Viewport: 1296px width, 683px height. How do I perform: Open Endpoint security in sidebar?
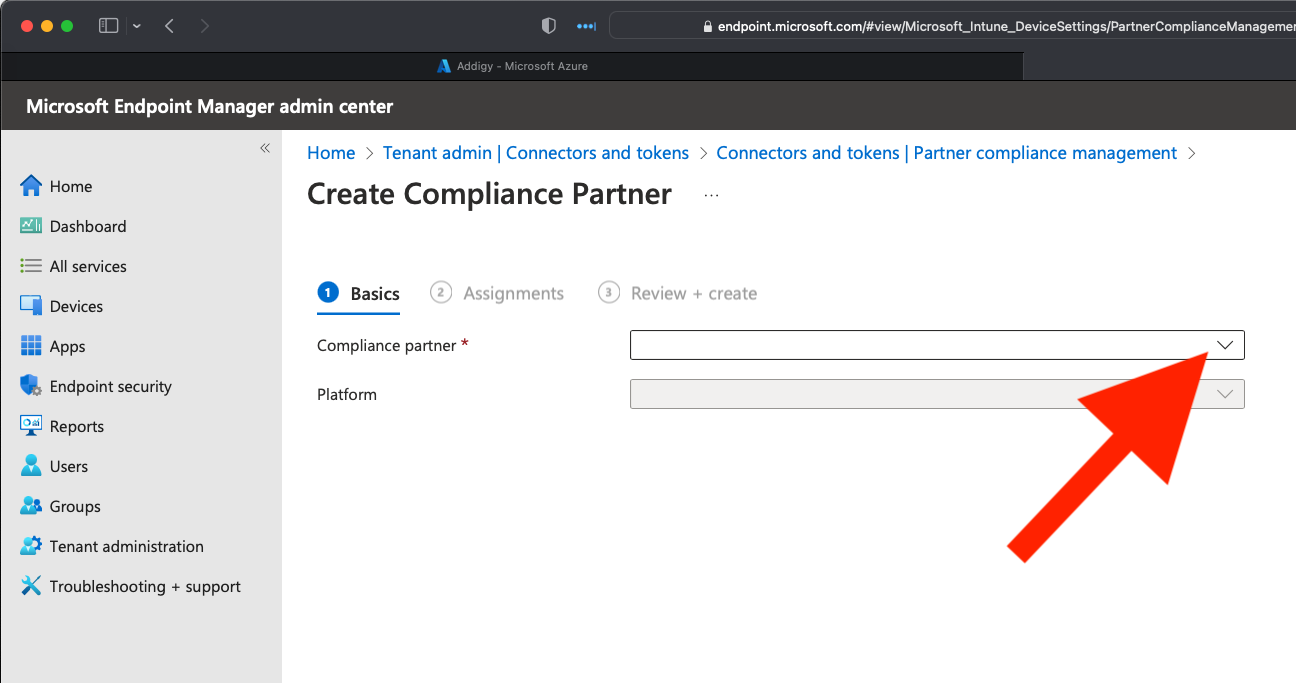pos(111,386)
